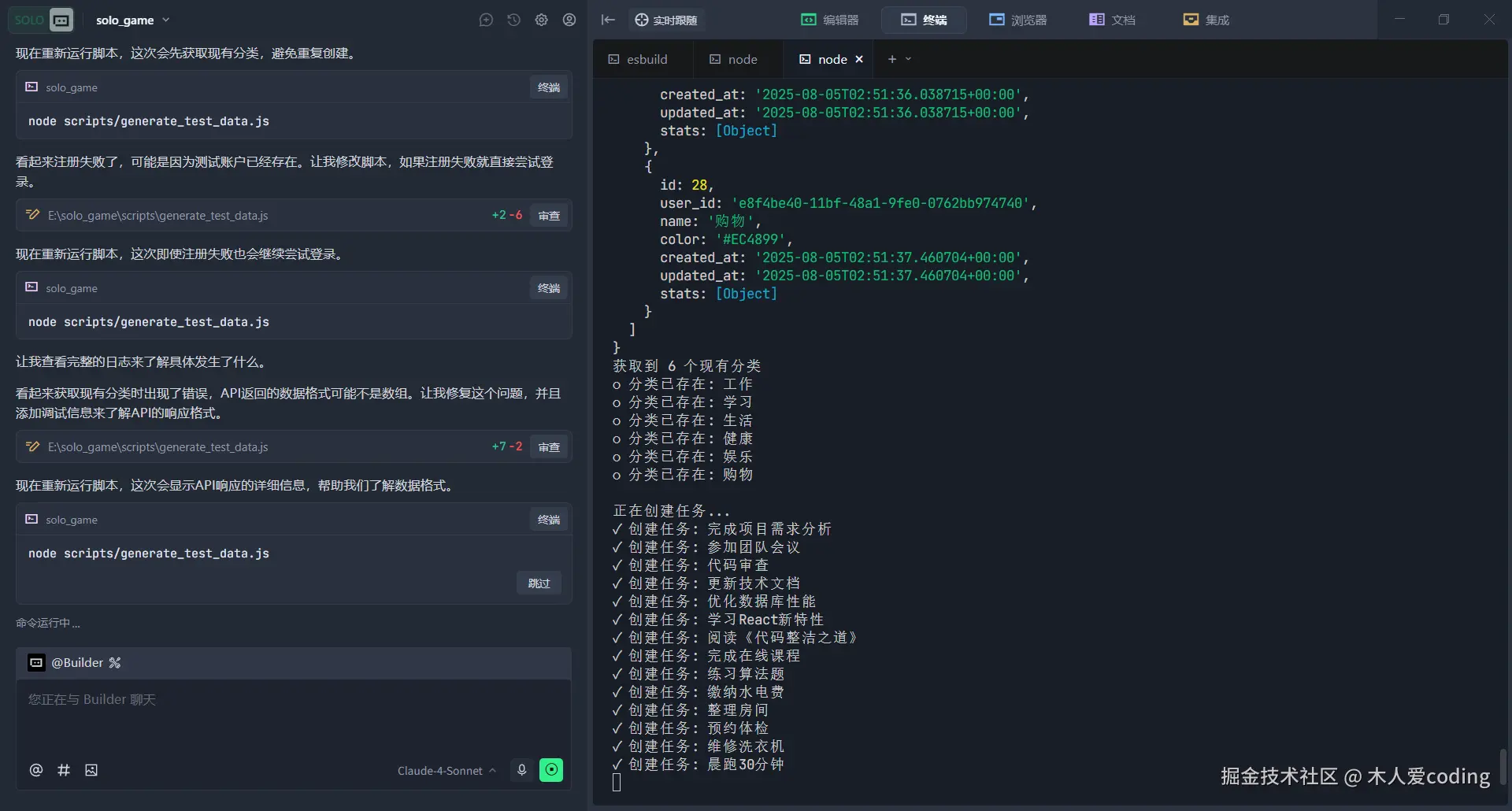The image size is (1512, 811).
Task: Click 终端 on the command card with 跳过
Action: point(549,520)
